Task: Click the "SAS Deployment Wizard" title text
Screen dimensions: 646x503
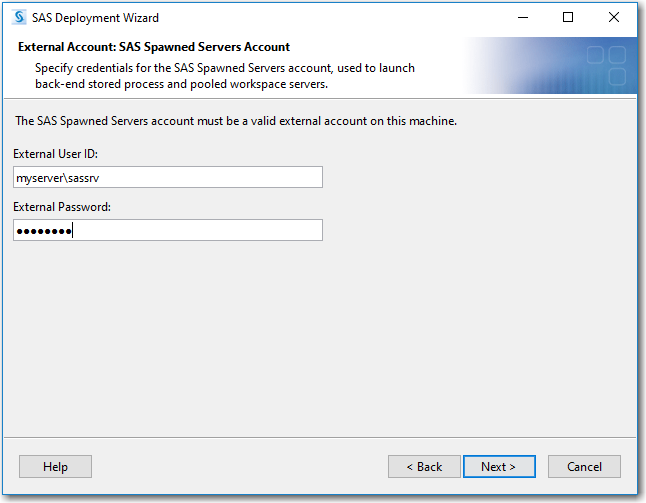Action: (x=95, y=18)
